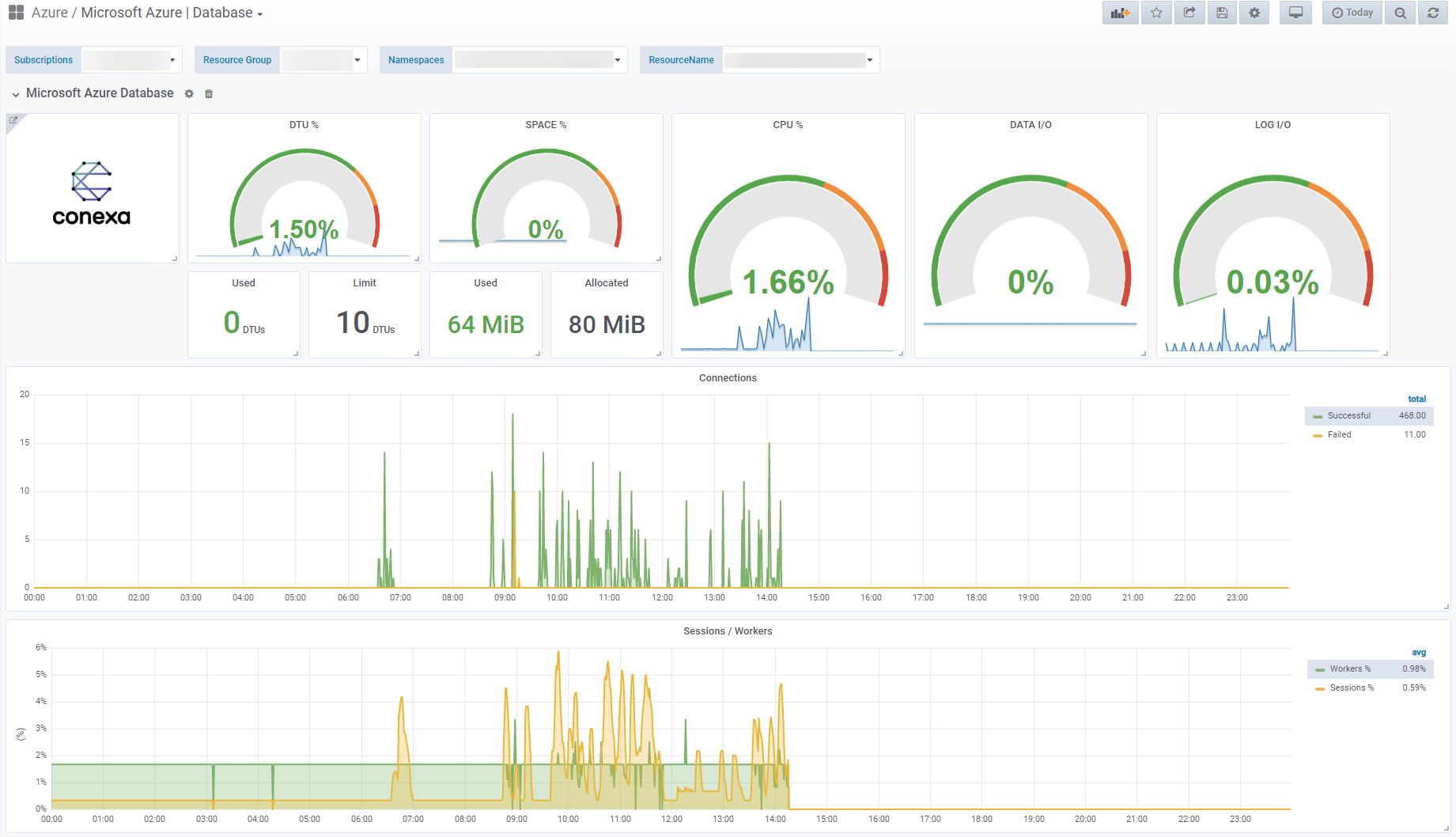Zoom out the time range
This screenshot has width=1456, height=837.
[x=1400, y=13]
